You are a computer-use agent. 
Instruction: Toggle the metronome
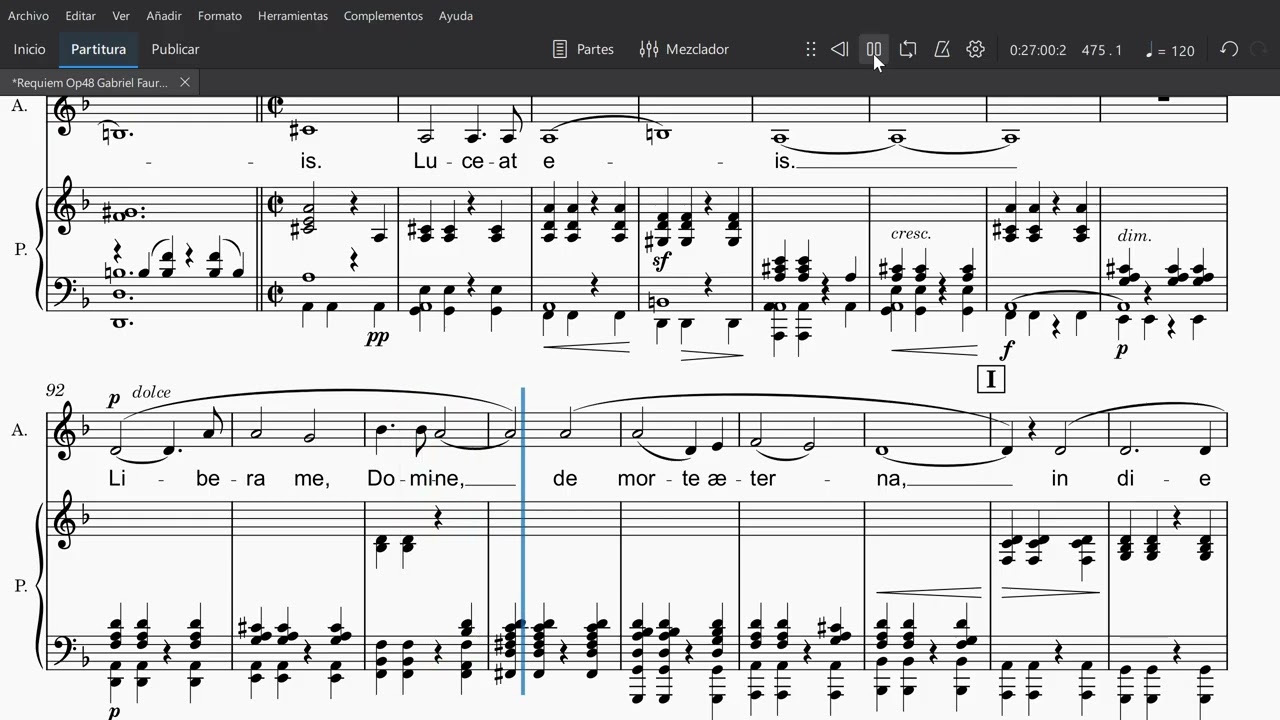pyautogui.click(x=942, y=49)
